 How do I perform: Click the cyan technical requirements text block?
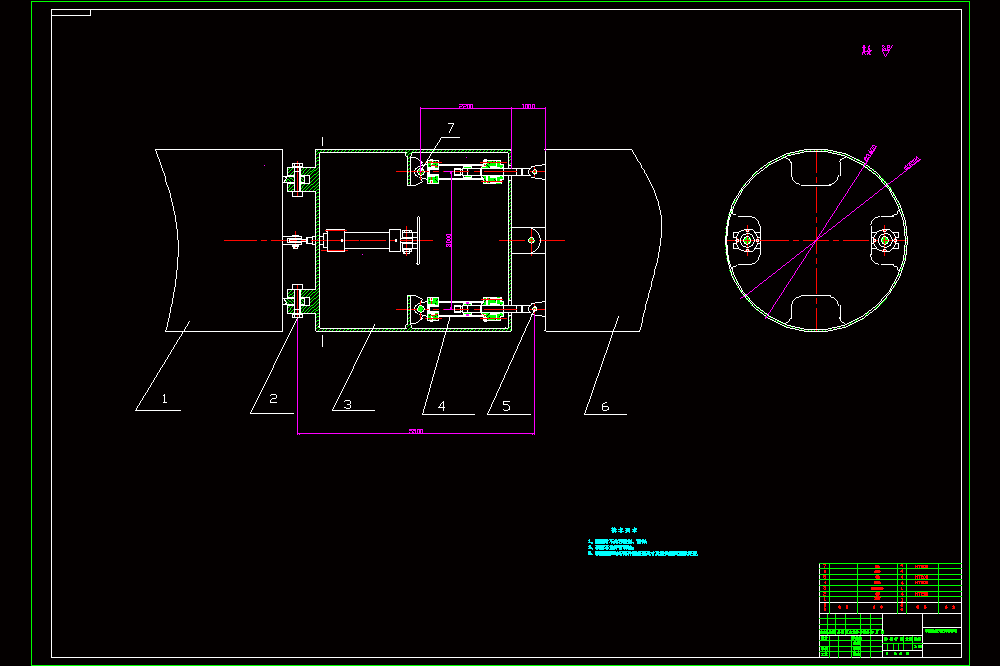pos(642,543)
